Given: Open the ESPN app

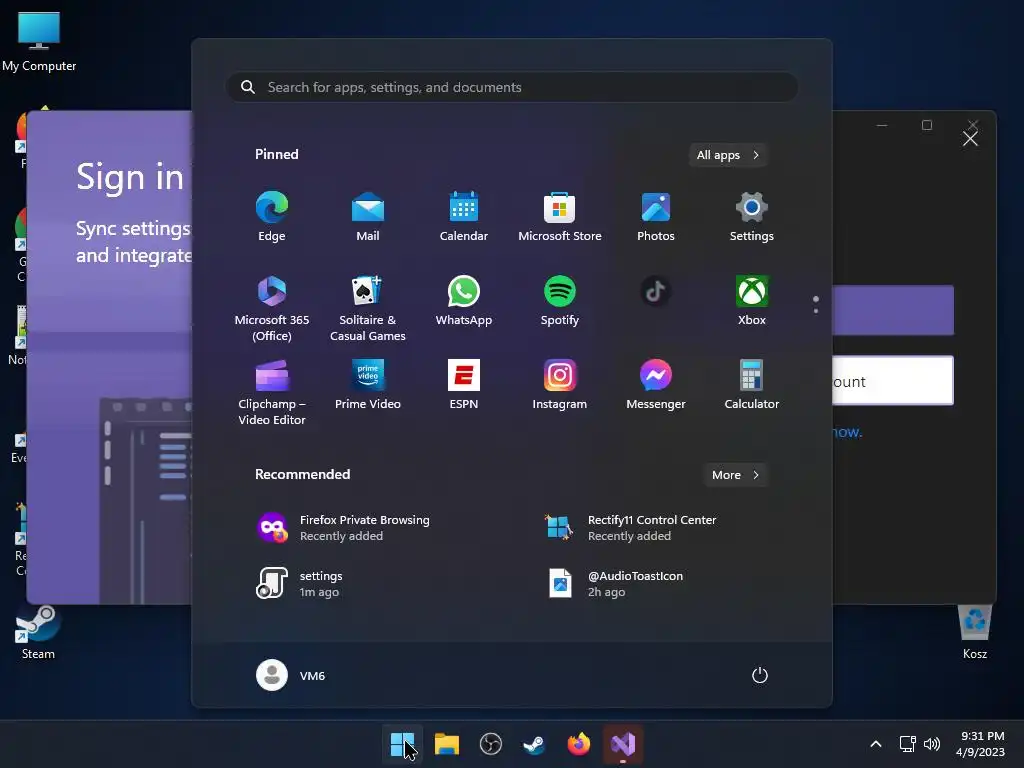Looking at the screenshot, I should tap(464, 385).
